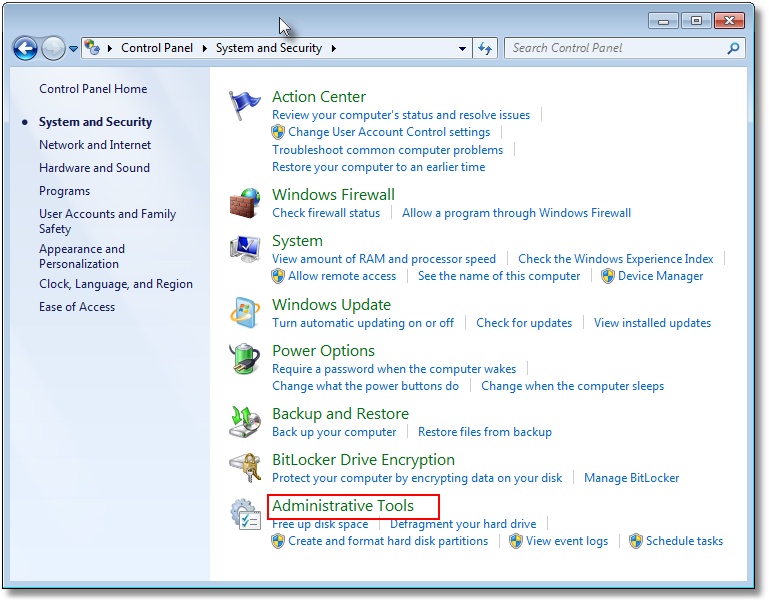
Task: Open Power Options heading link
Action: click(x=324, y=351)
